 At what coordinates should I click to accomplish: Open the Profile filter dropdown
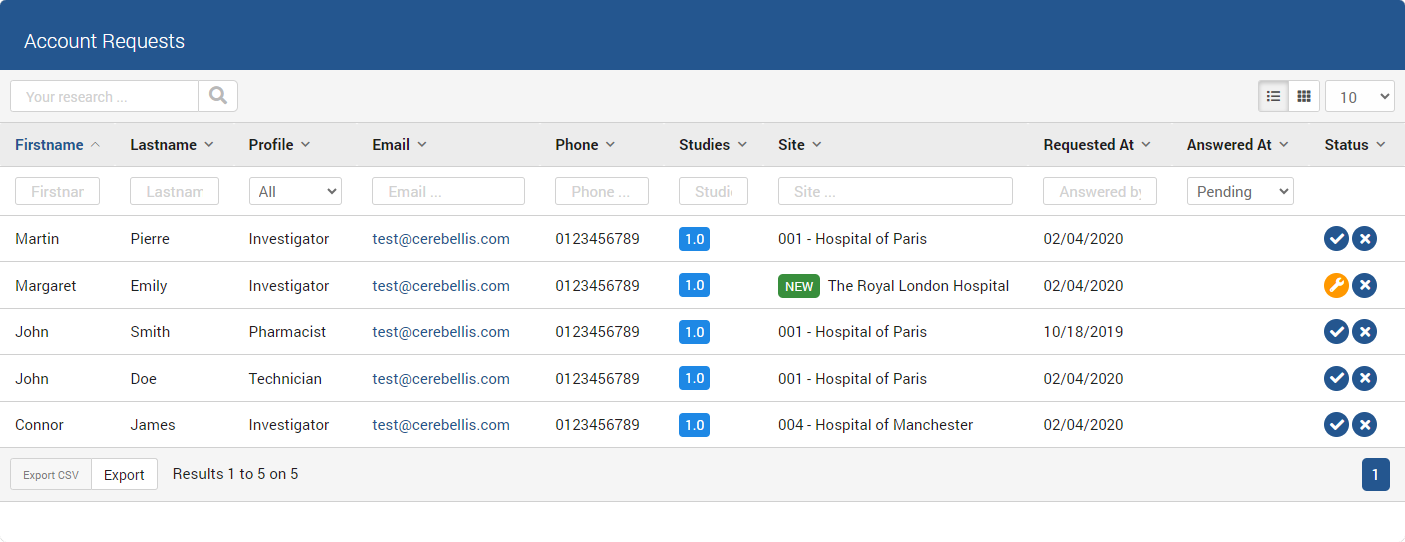pyautogui.click(x=295, y=191)
